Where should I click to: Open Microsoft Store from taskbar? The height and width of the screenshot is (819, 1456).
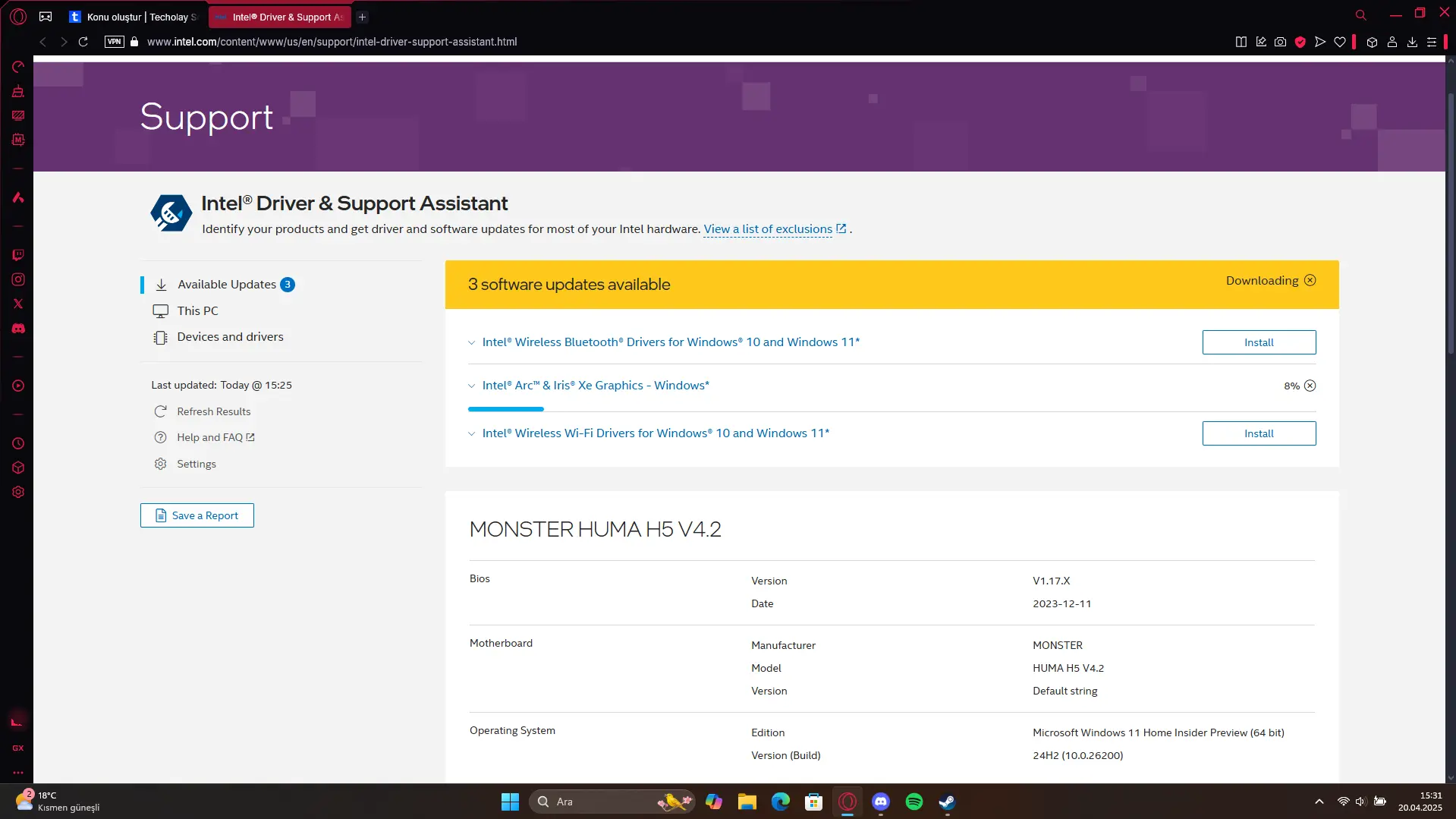[814, 802]
